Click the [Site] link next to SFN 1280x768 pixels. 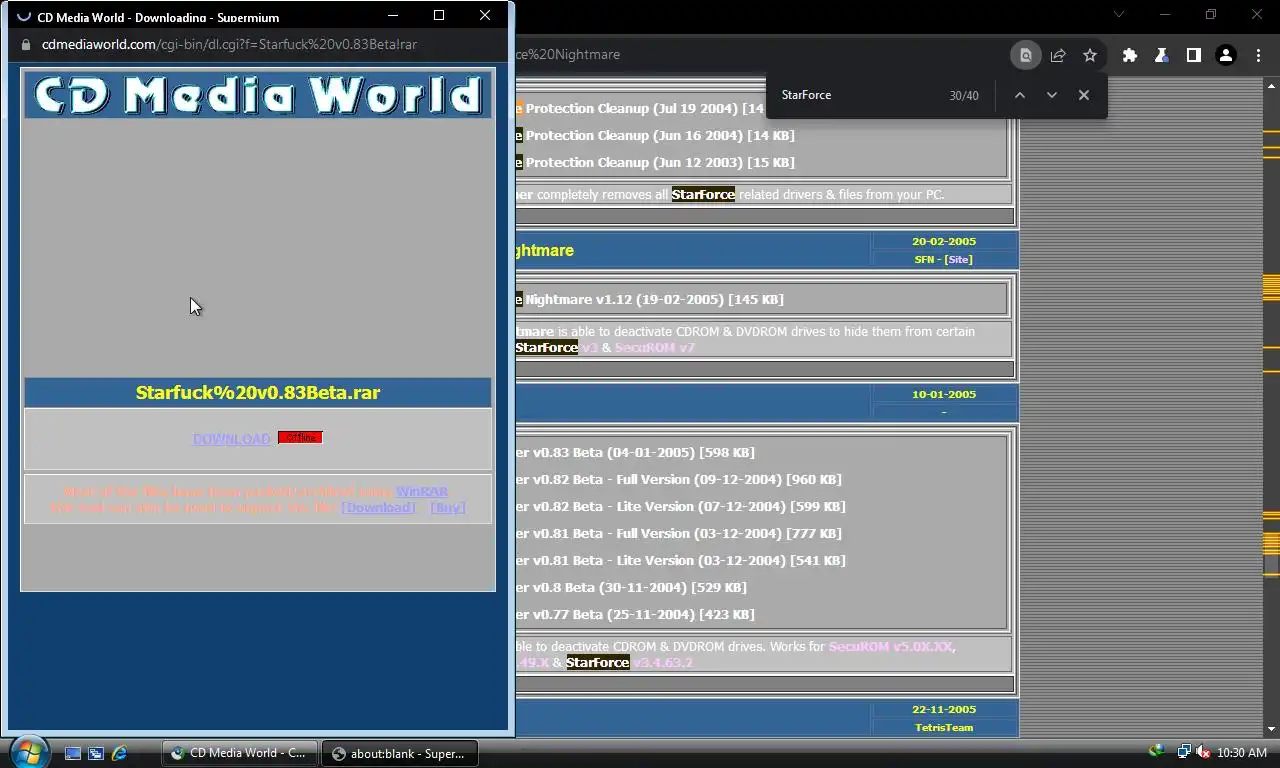coord(958,259)
